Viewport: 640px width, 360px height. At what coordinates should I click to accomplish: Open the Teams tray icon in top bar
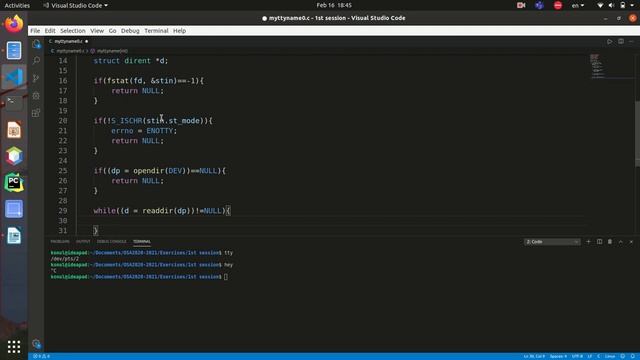coord(539,5)
